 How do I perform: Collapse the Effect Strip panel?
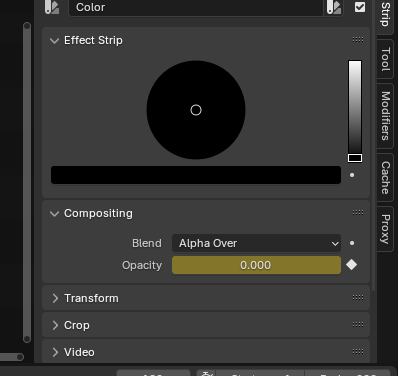[54, 41]
